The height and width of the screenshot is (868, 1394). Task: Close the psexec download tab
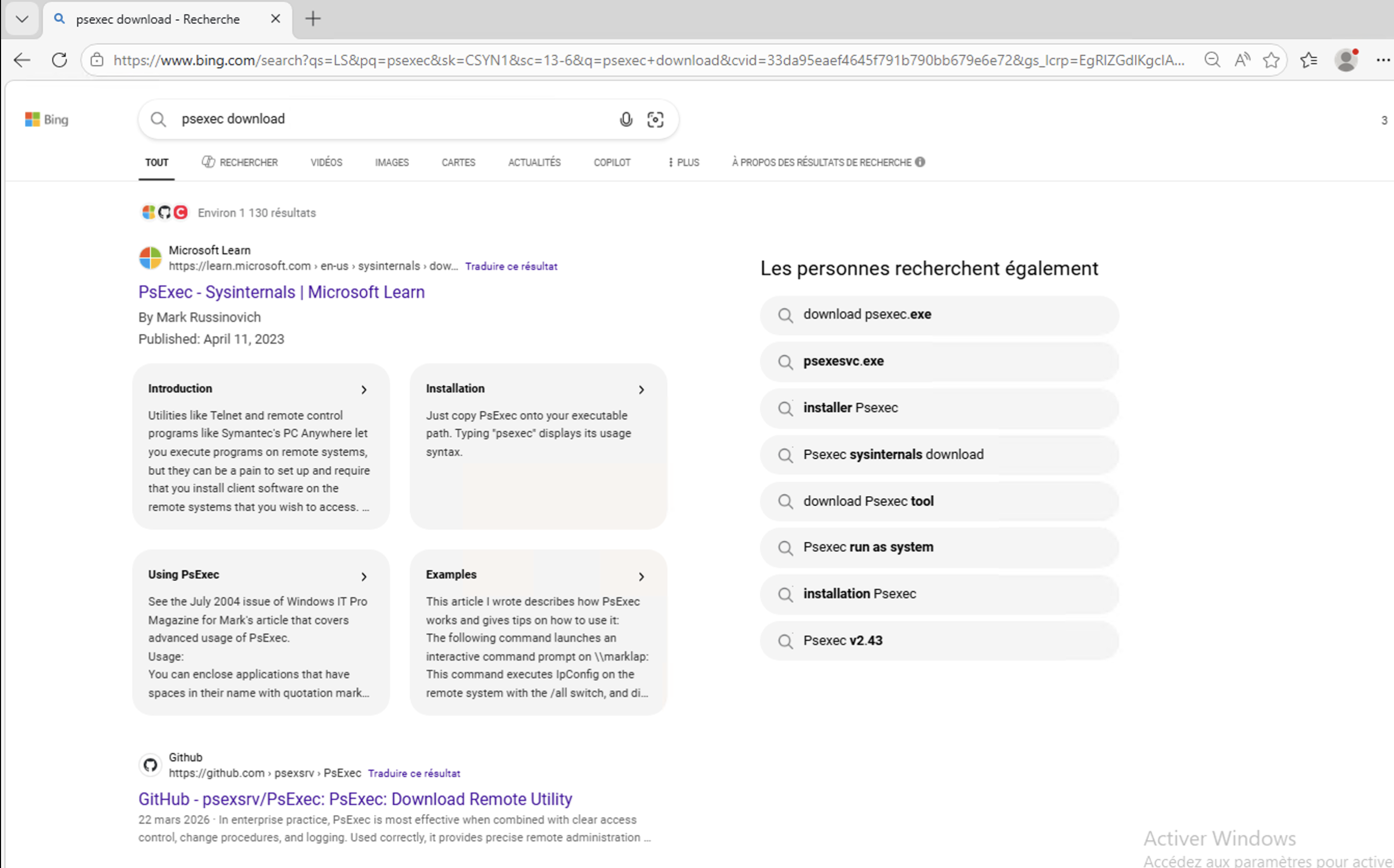coord(275,19)
